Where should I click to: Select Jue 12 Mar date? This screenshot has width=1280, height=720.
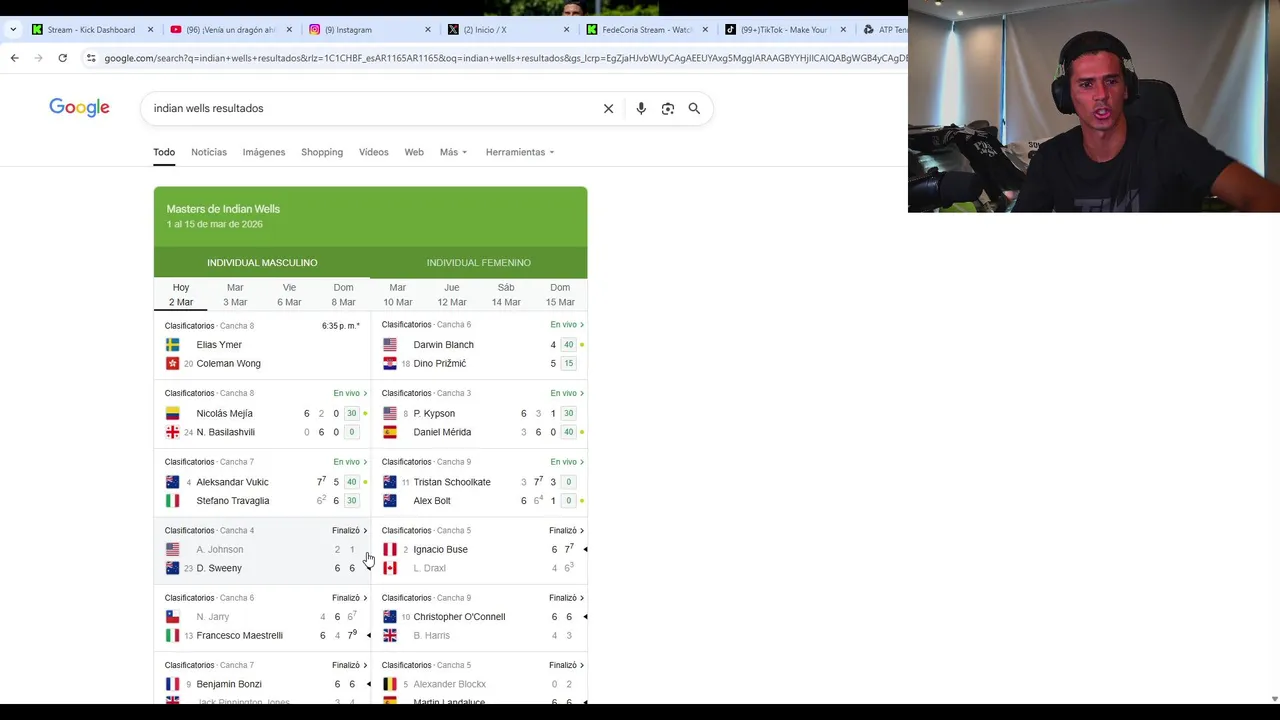click(452, 295)
